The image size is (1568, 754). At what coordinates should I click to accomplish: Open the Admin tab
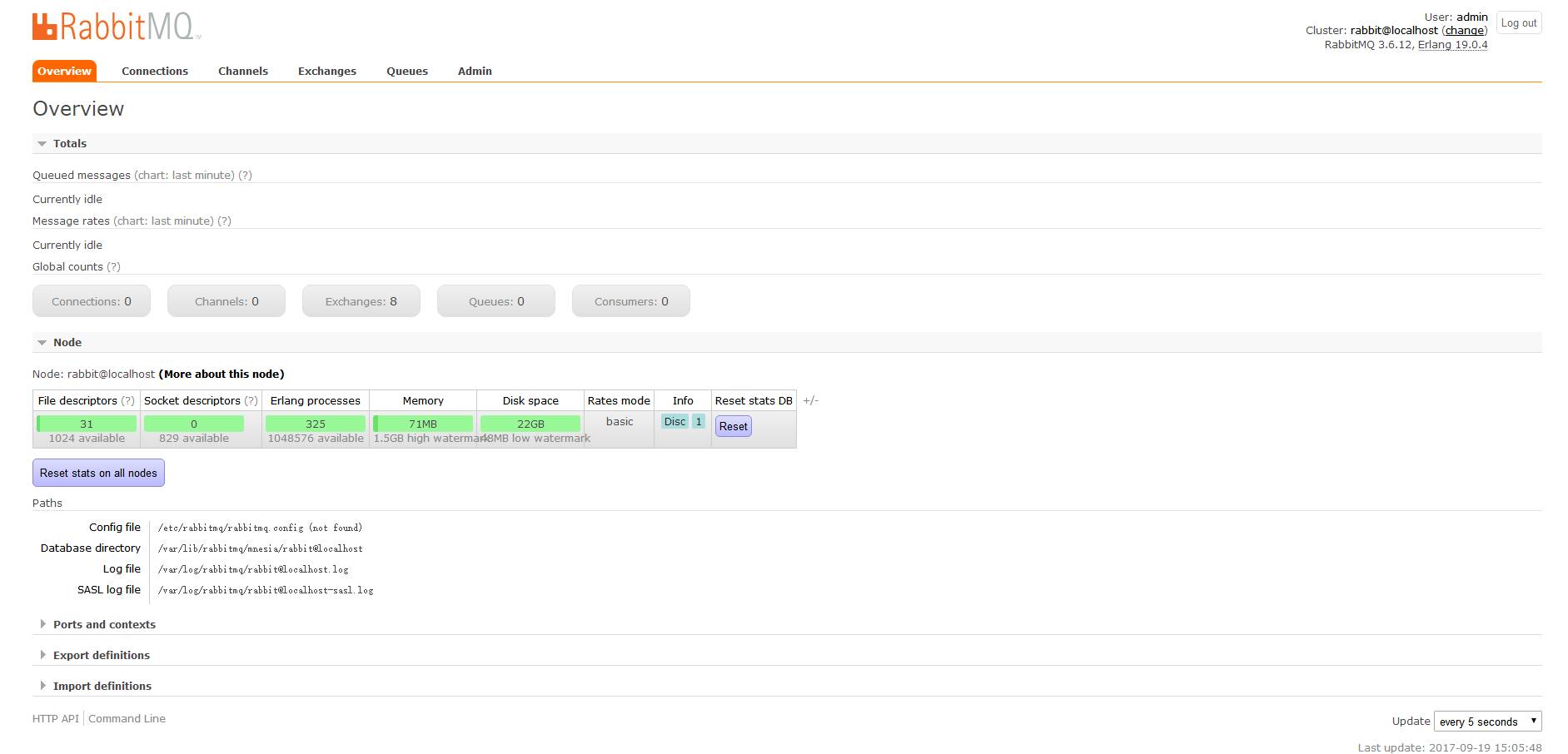(475, 71)
